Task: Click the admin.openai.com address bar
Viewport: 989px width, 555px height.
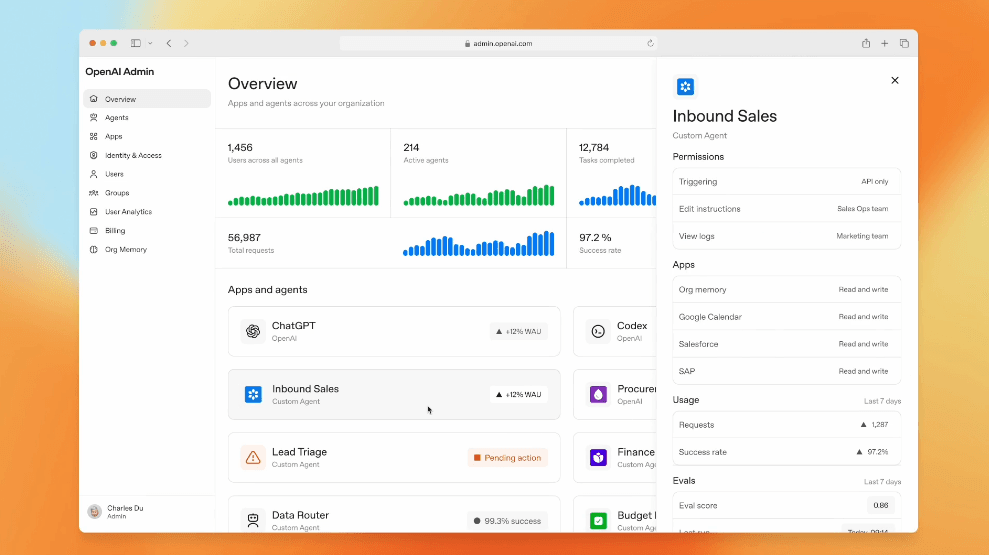Action: 497,43
